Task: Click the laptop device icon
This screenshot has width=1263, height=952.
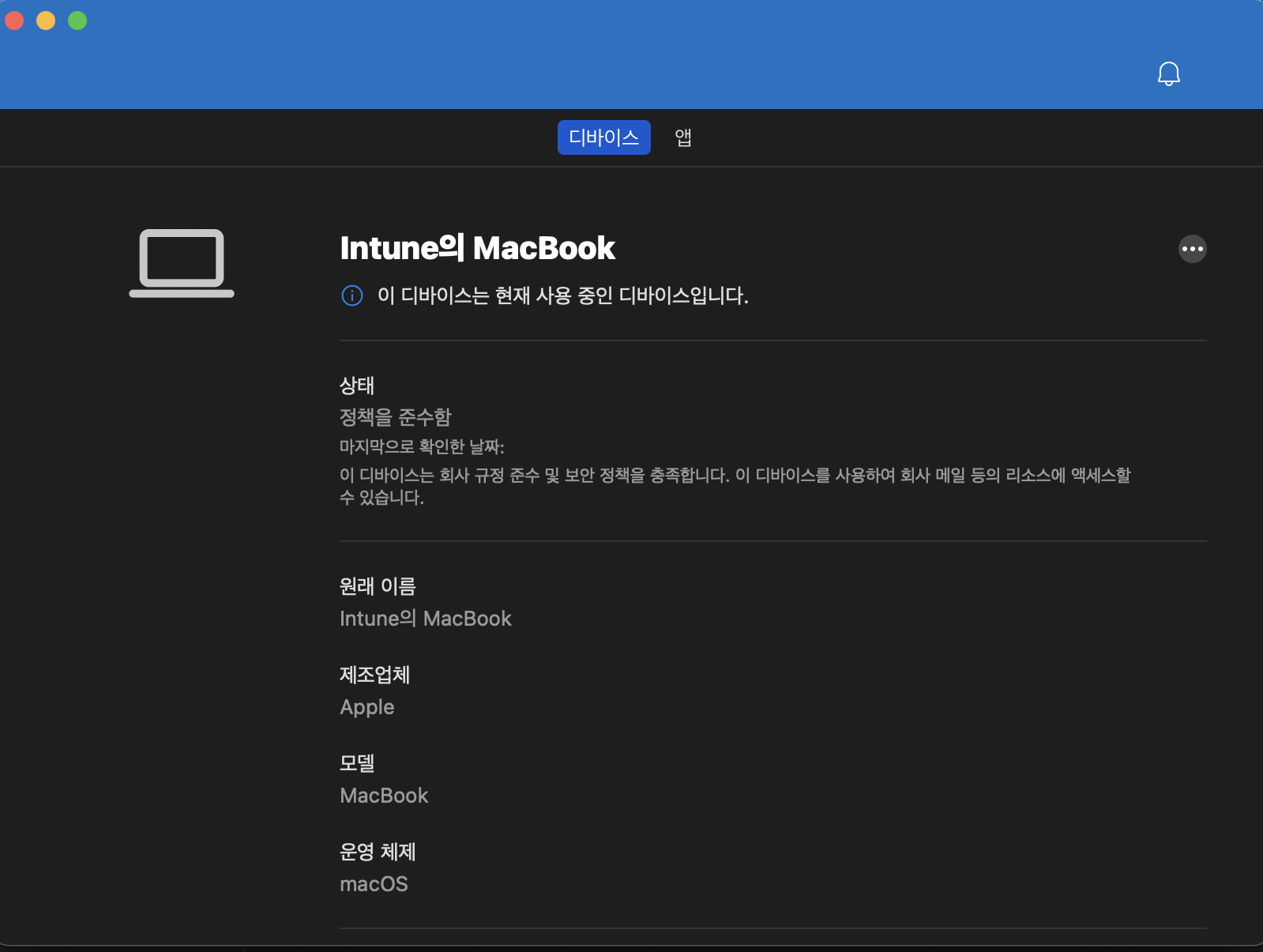Action: pyautogui.click(x=182, y=263)
